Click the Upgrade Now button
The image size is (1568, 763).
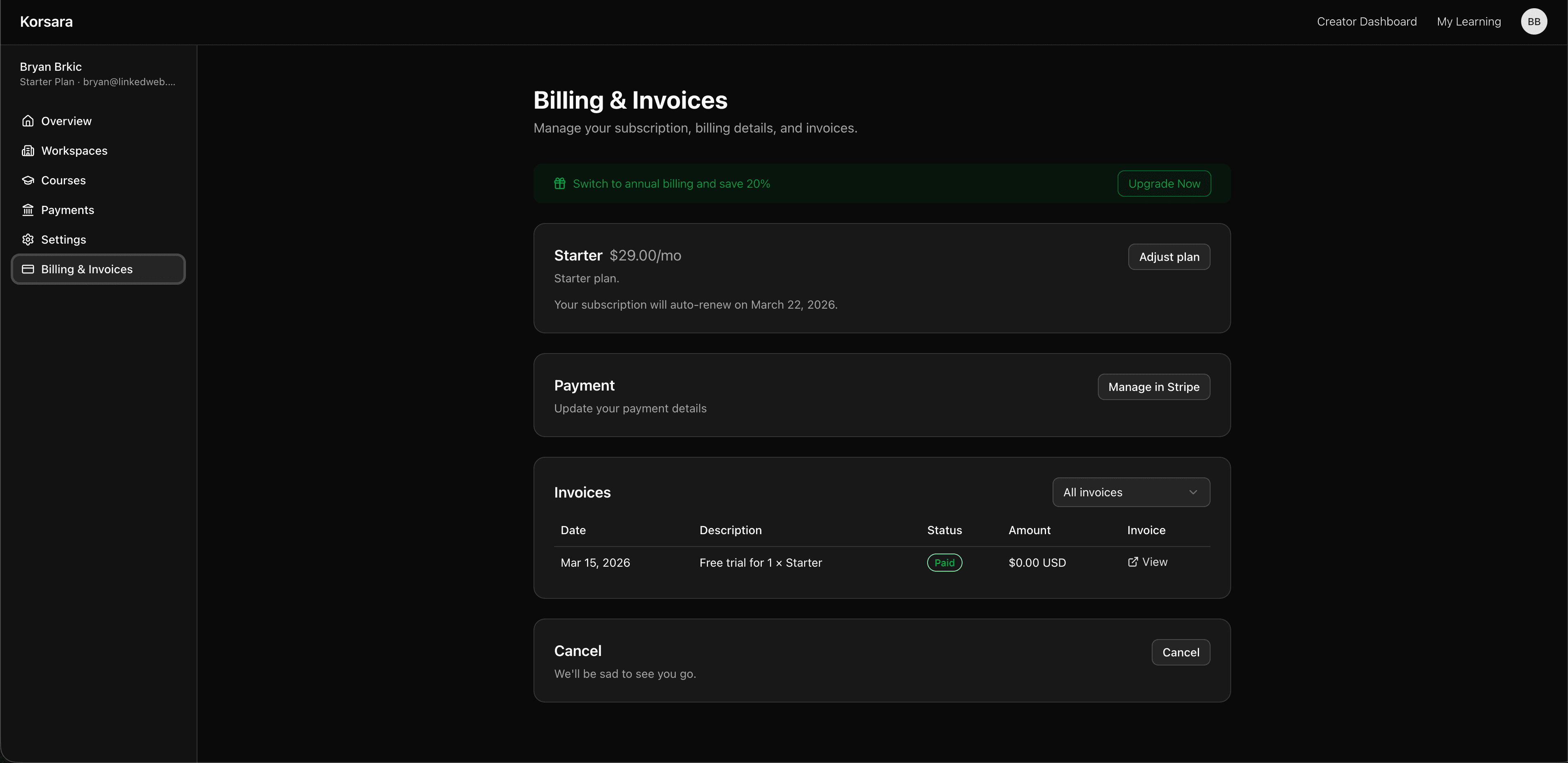coord(1163,183)
